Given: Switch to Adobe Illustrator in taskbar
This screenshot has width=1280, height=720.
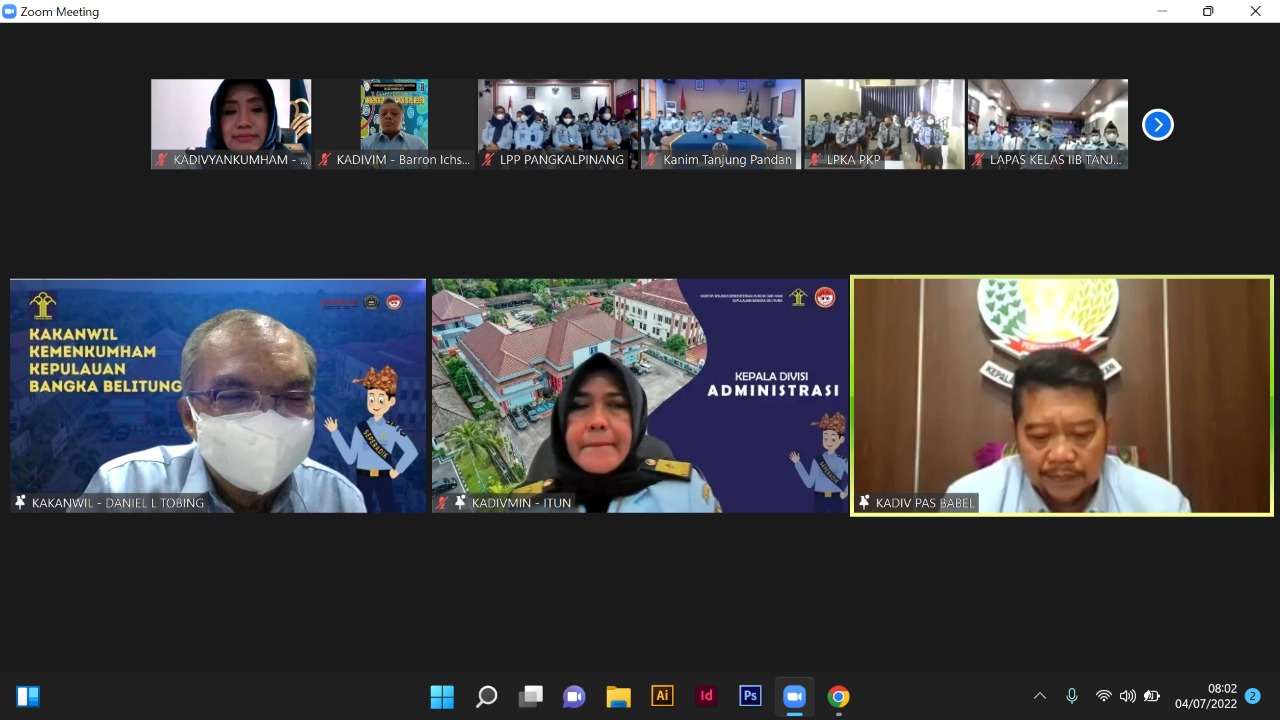Looking at the screenshot, I should (662, 697).
